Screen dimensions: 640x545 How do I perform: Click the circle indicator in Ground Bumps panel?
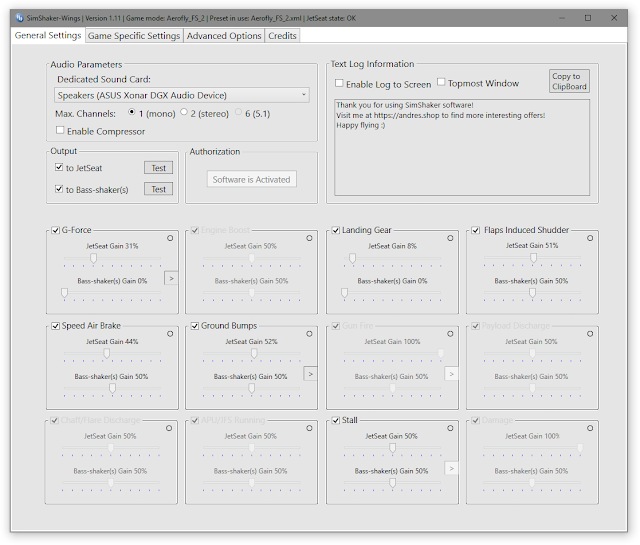[309, 334]
